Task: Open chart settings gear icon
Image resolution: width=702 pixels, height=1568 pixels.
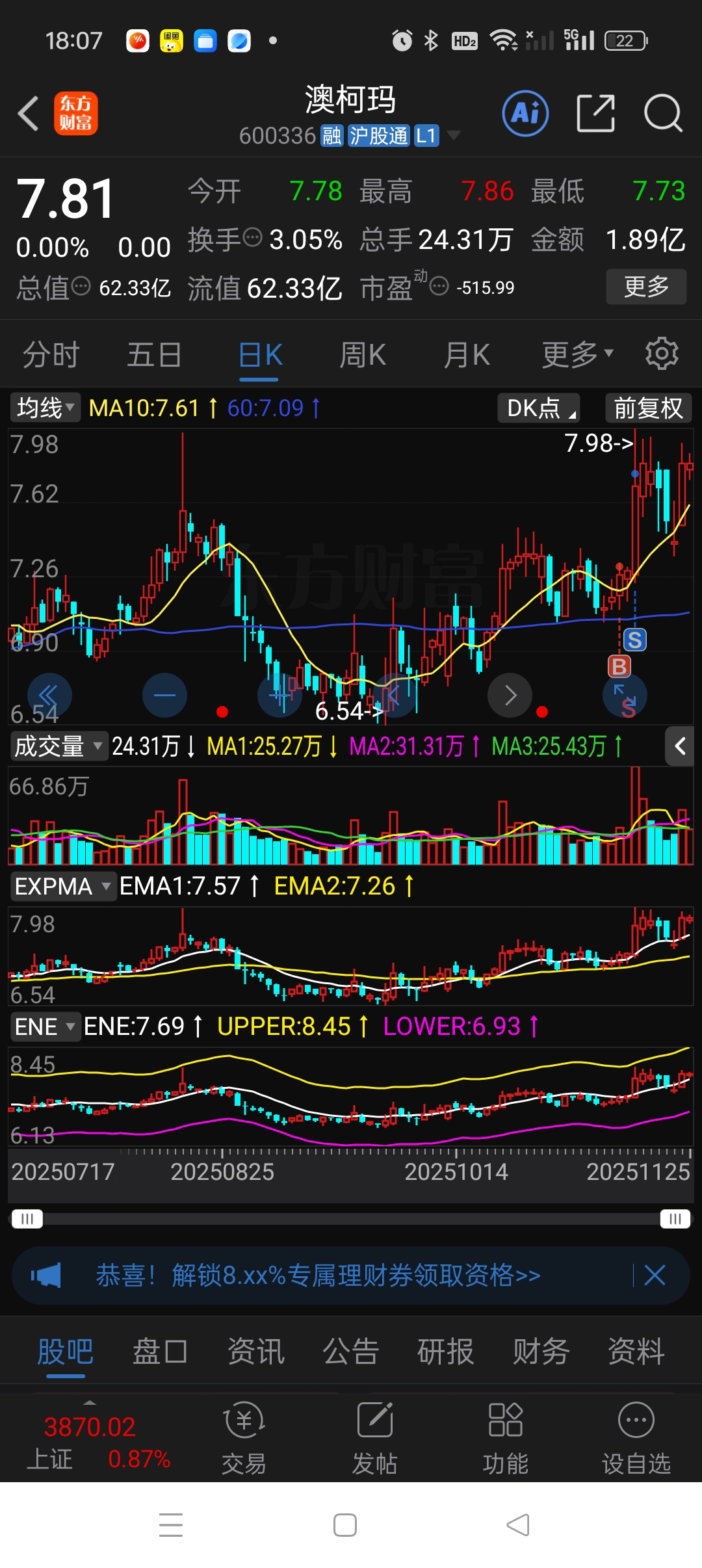Action: point(662,354)
